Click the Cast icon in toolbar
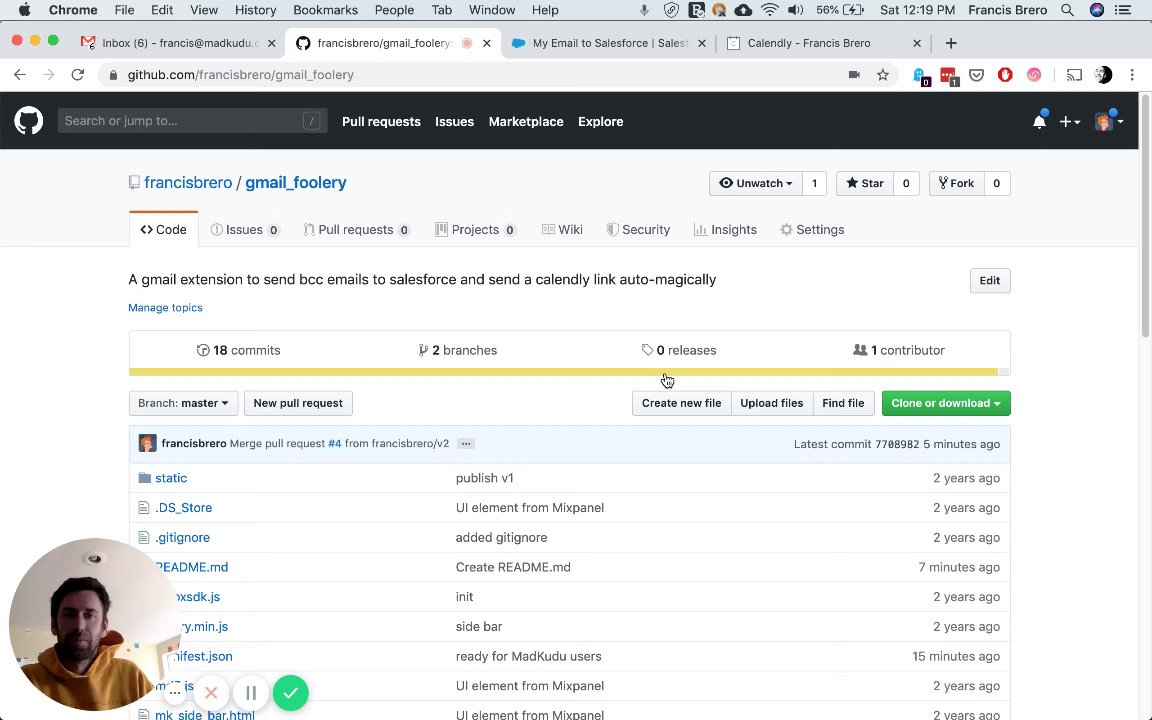The height and width of the screenshot is (720, 1152). point(1074,75)
